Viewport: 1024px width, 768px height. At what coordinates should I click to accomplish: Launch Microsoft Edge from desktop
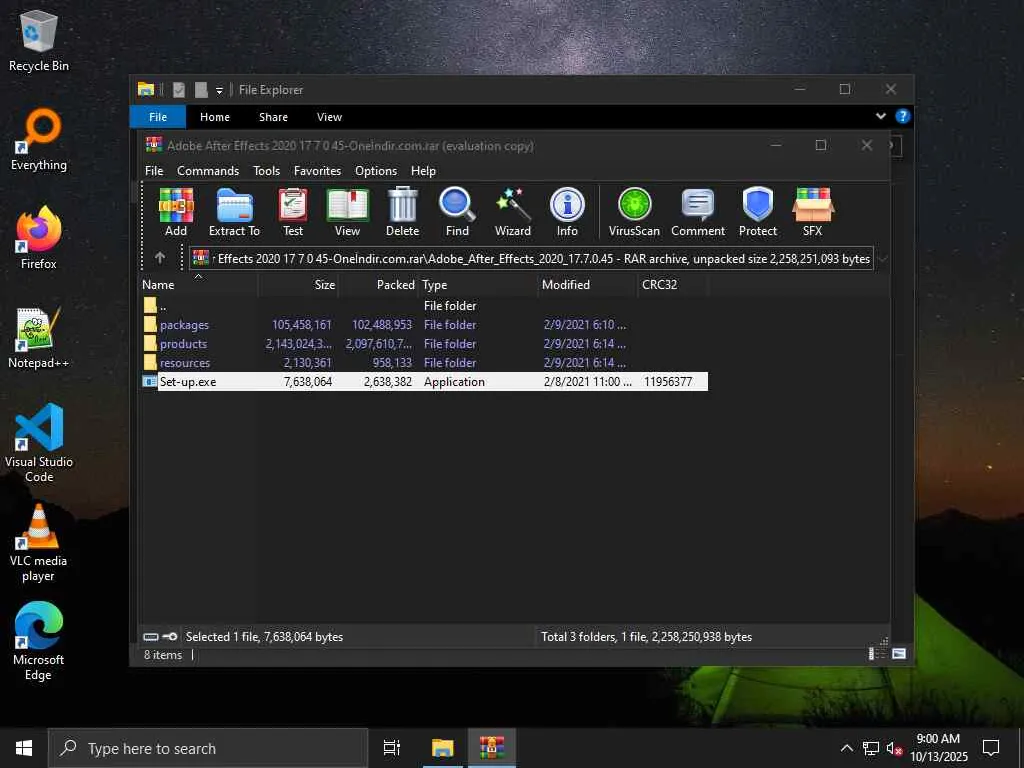[39, 642]
